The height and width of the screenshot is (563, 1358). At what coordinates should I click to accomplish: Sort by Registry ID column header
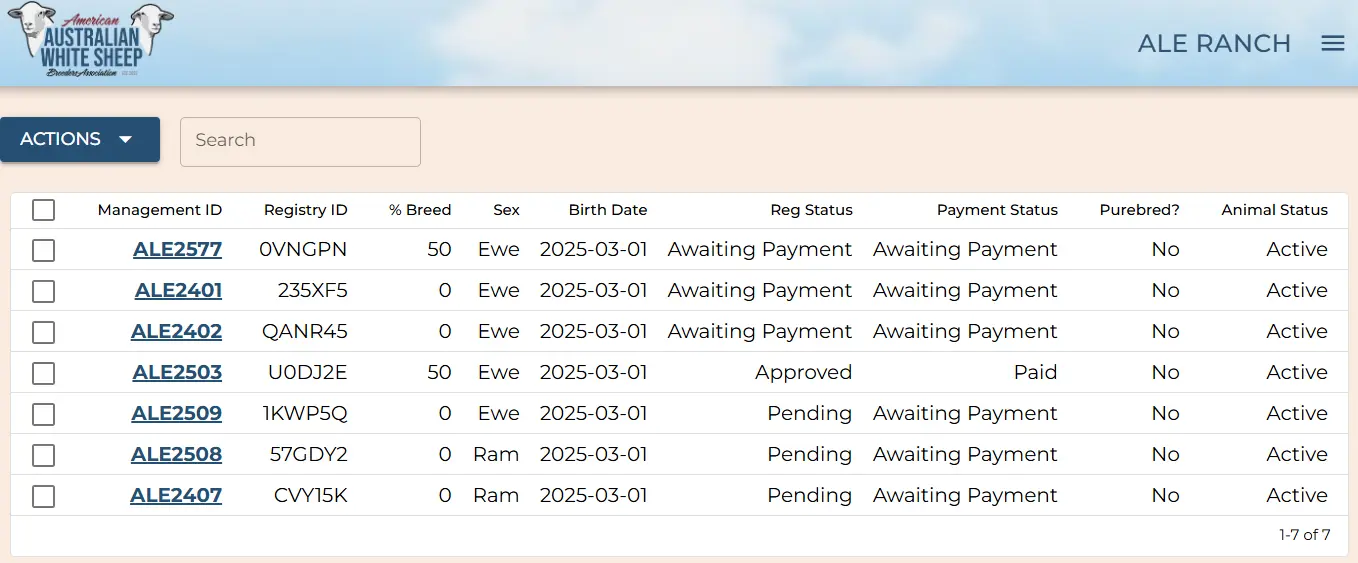coord(305,210)
